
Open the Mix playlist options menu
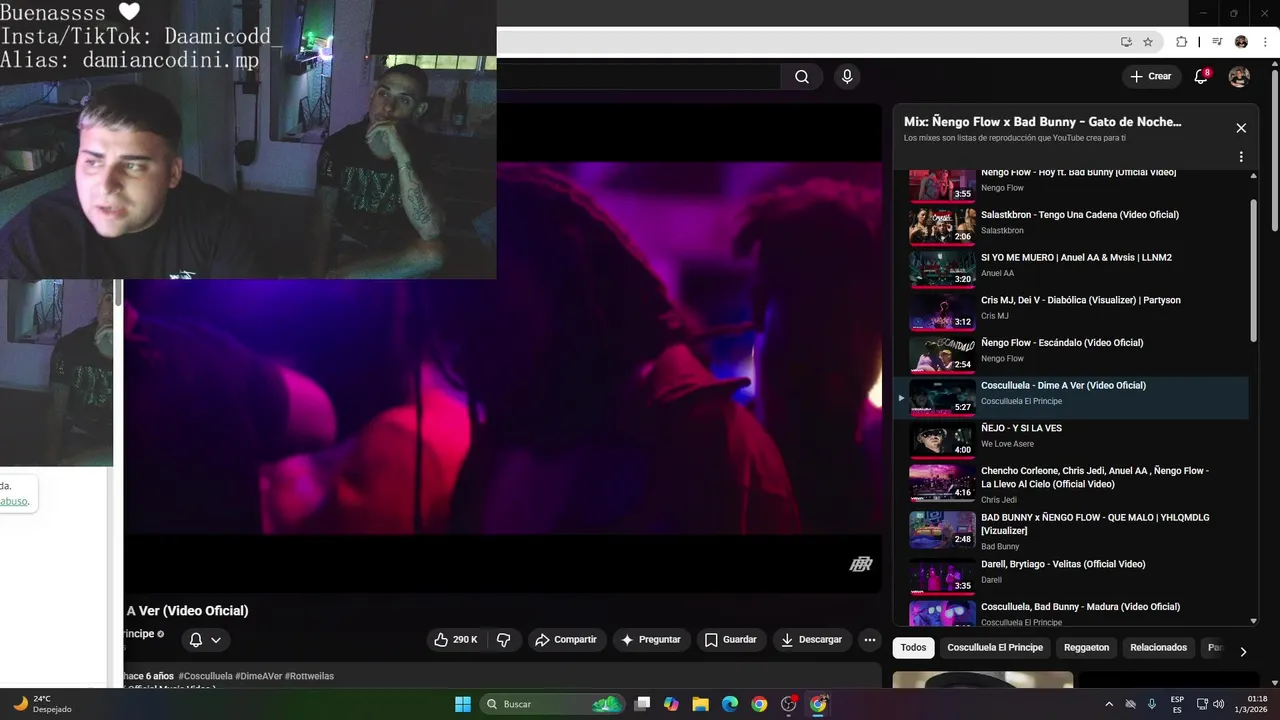[x=1241, y=157]
